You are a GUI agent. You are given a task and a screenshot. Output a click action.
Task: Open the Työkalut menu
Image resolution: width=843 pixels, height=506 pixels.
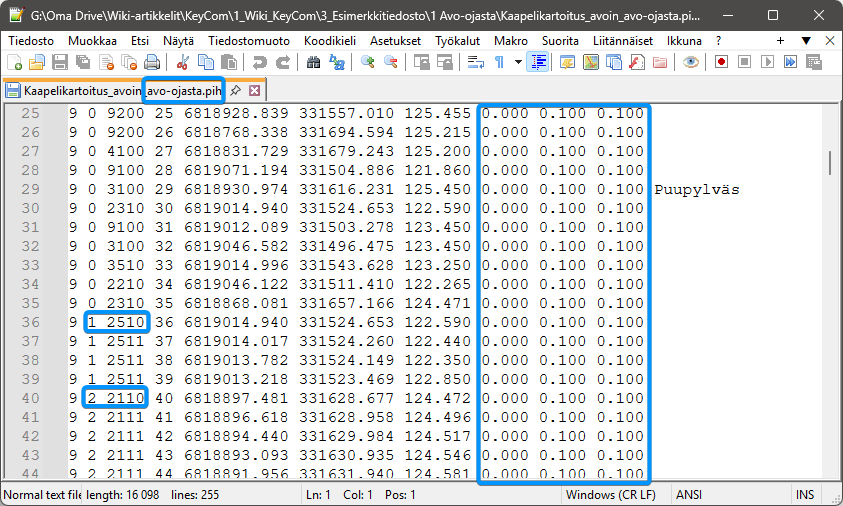tap(458, 40)
